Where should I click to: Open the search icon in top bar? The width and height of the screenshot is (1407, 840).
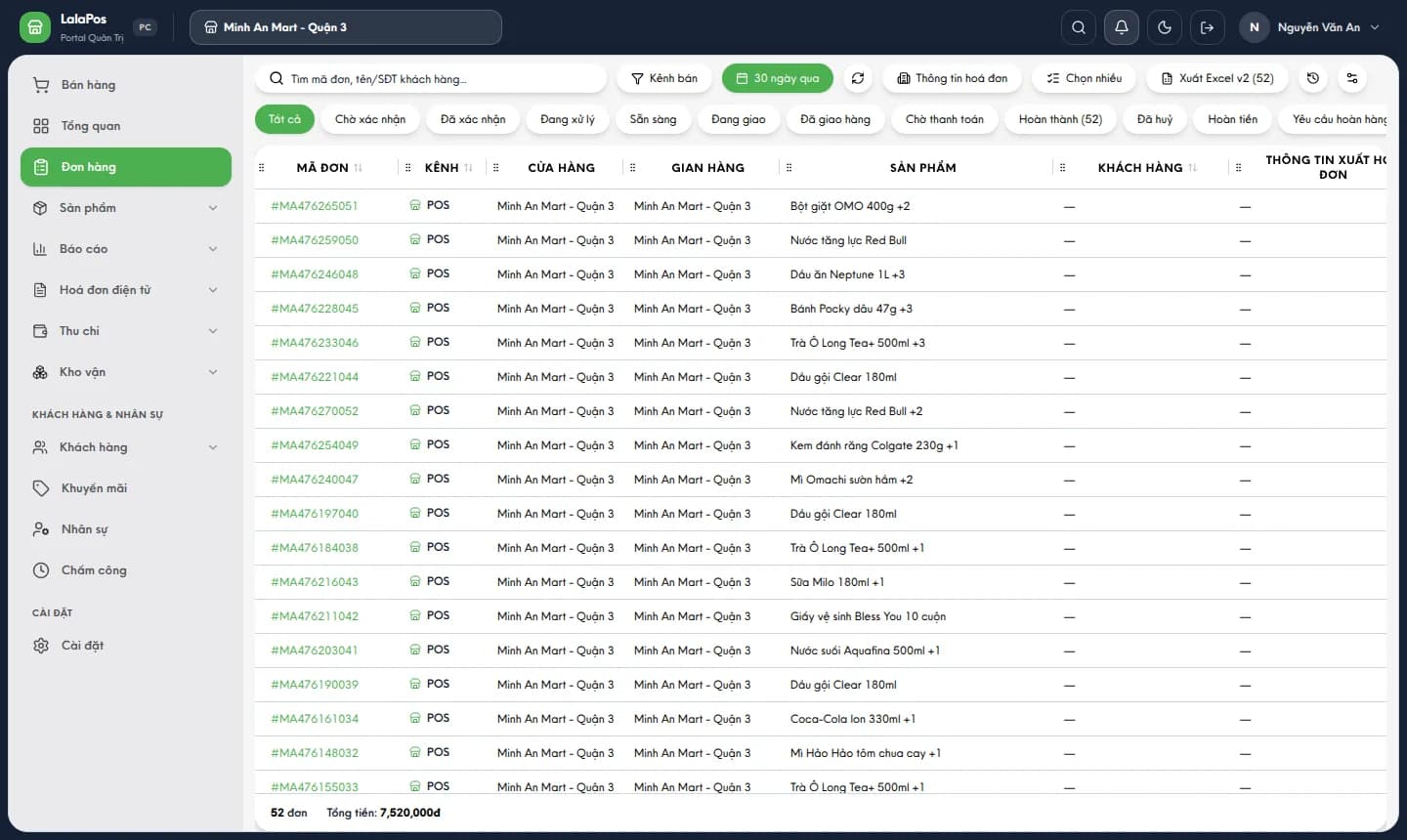point(1079,27)
